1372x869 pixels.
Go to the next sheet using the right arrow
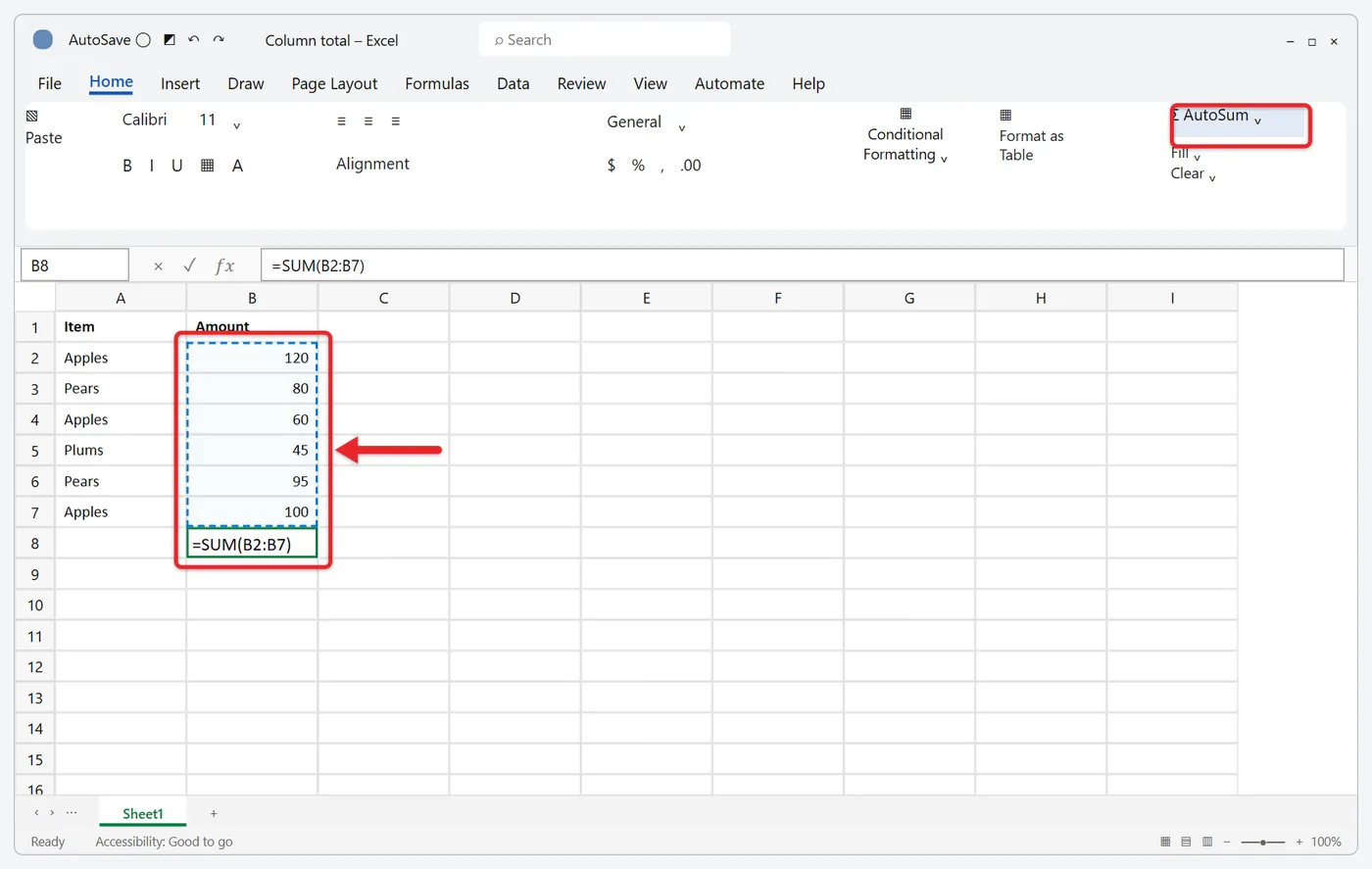pyautogui.click(x=52, y=813)
